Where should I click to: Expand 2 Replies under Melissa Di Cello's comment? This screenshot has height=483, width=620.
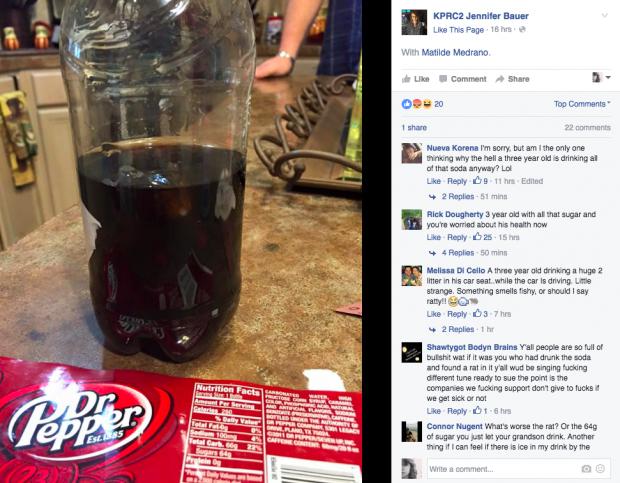point(457,329)
